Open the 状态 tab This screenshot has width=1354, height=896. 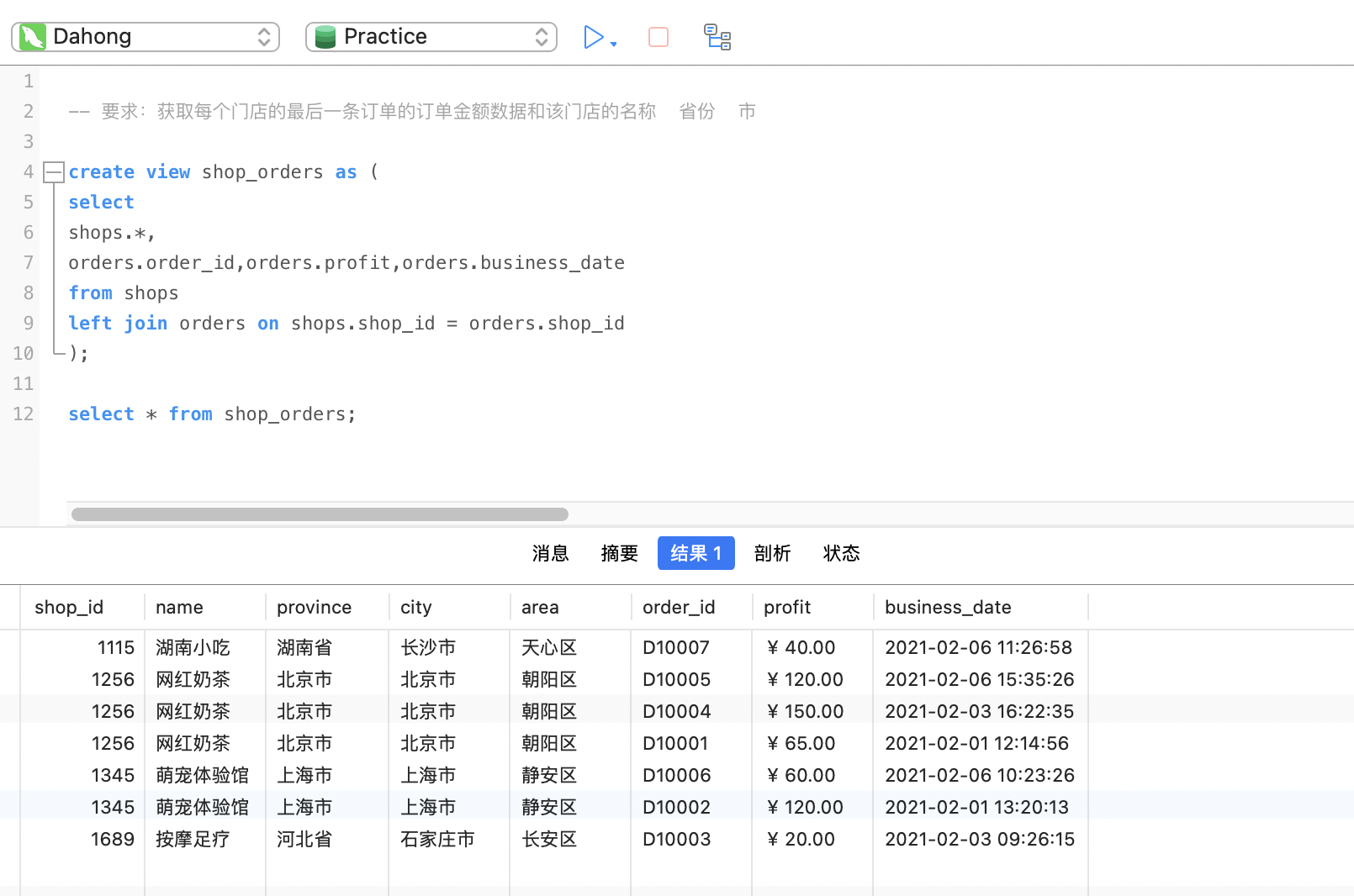point(841,553)
